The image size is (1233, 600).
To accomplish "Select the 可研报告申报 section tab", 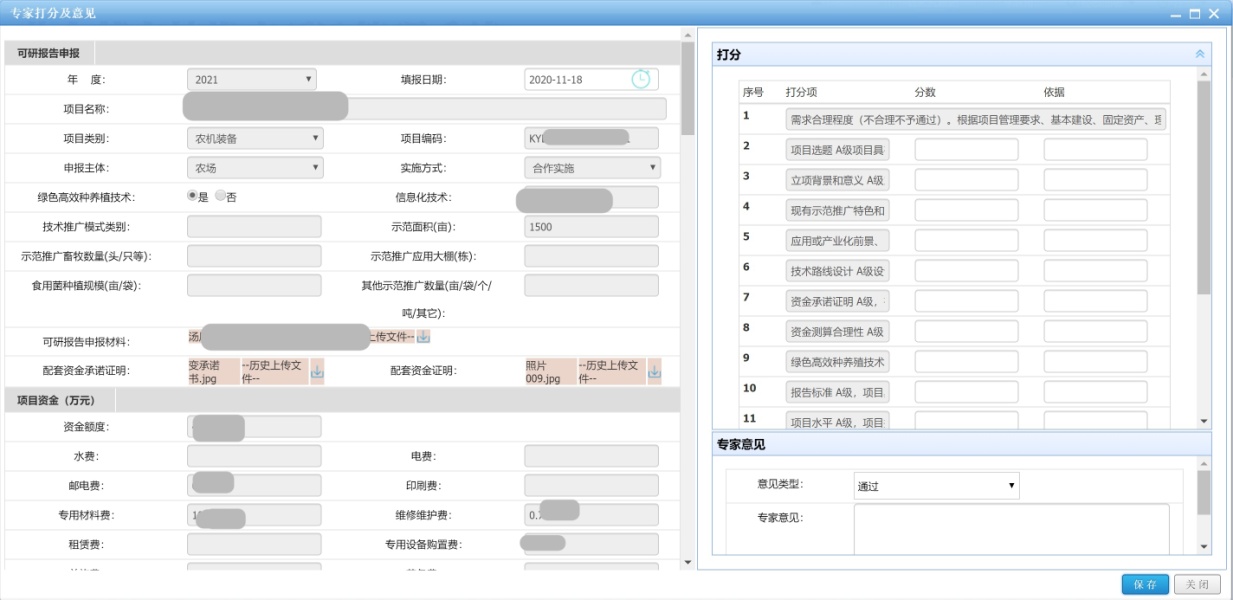I will 50,54.
